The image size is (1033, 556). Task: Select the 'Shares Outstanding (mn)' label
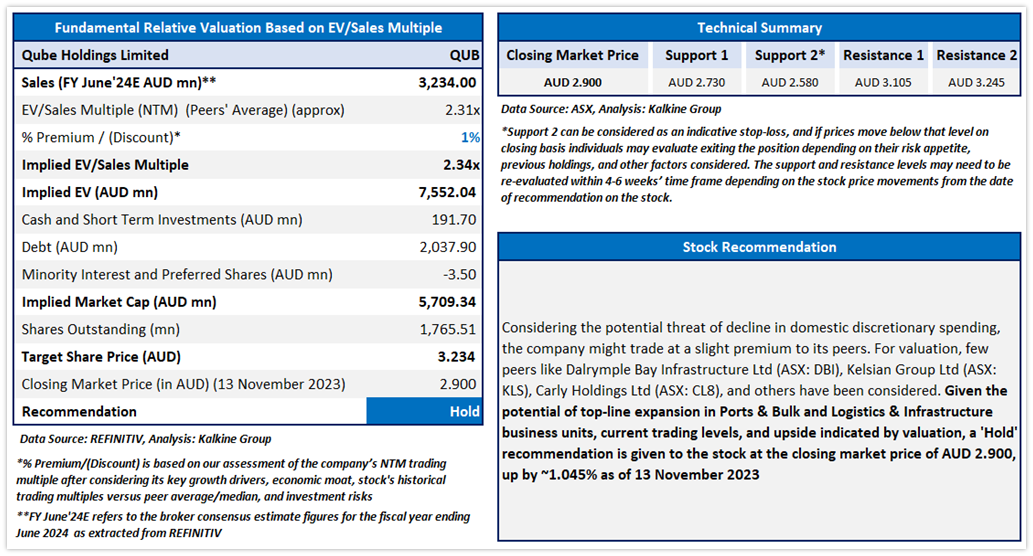click(x=100, y=329)
